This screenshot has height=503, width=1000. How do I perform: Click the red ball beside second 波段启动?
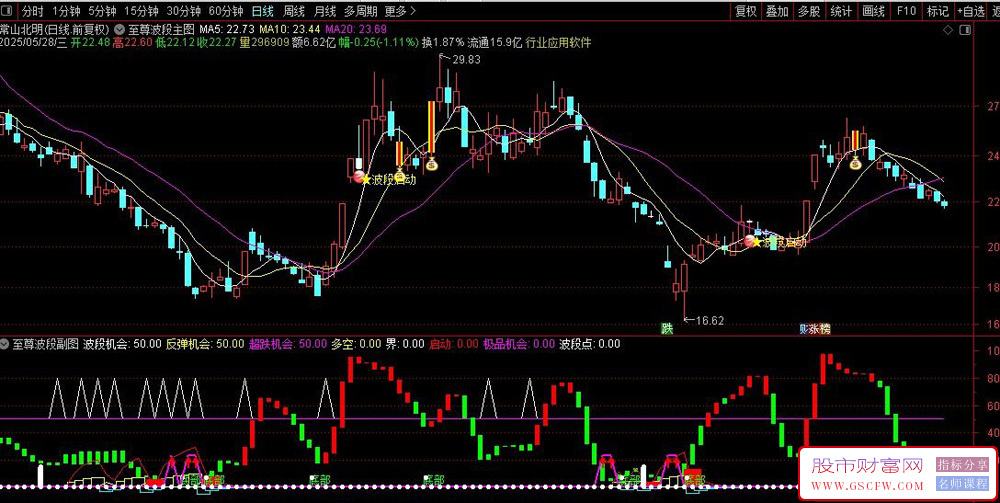coord(749,240)
